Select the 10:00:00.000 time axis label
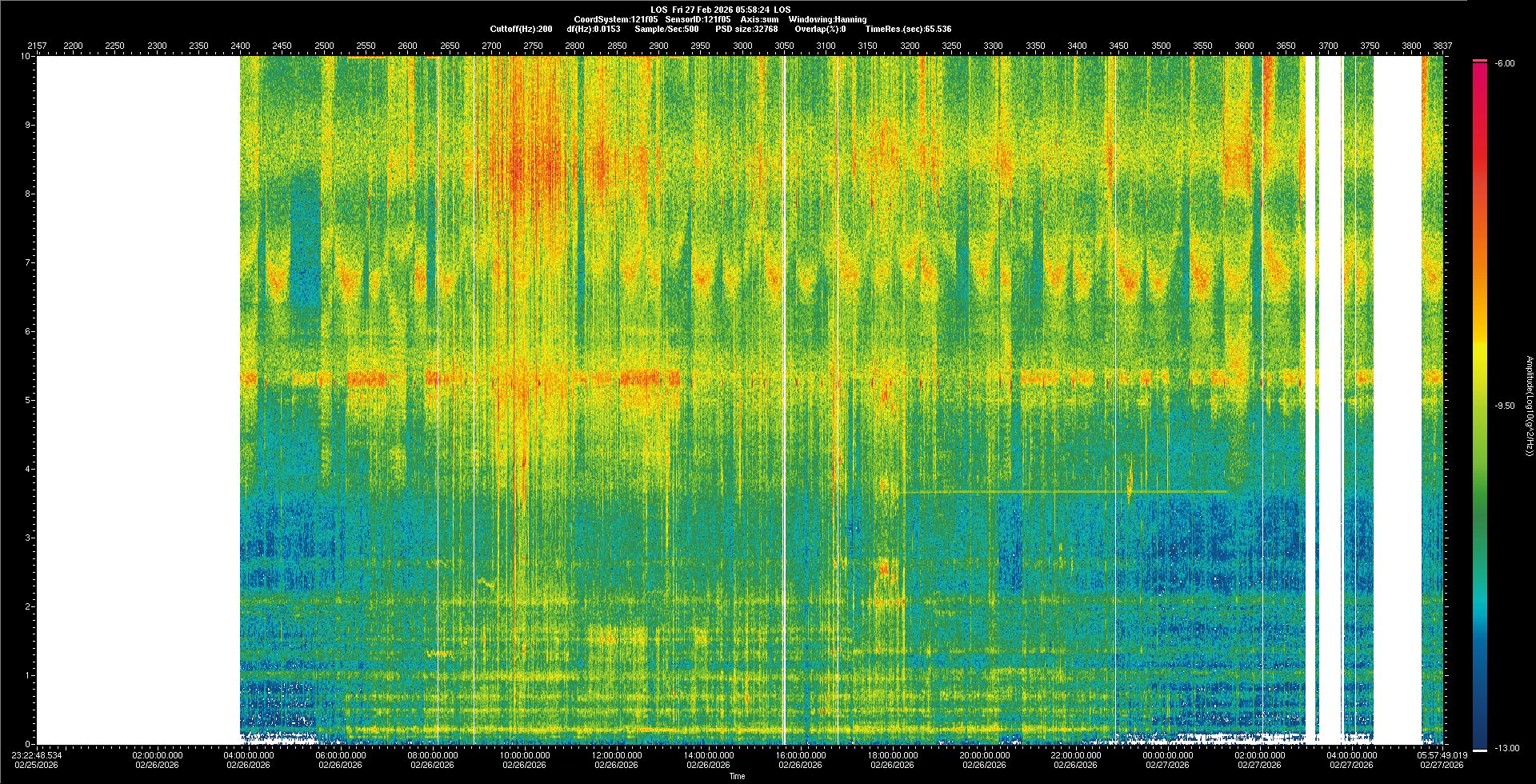Viewport: 1536px width, 784px height. [x=525, y=755]
